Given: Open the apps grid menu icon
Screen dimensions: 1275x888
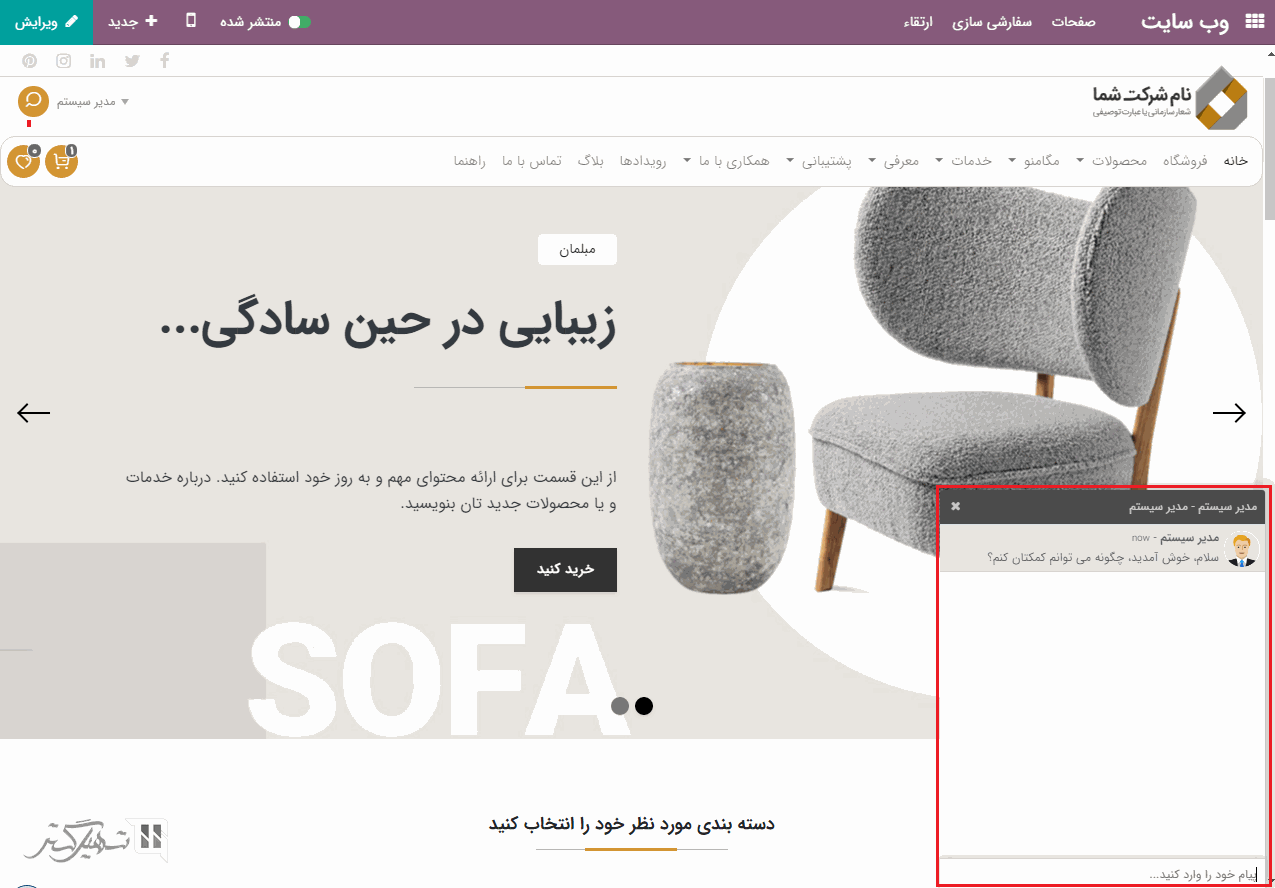Looking at the screenshot, I should pos(1254,21).
